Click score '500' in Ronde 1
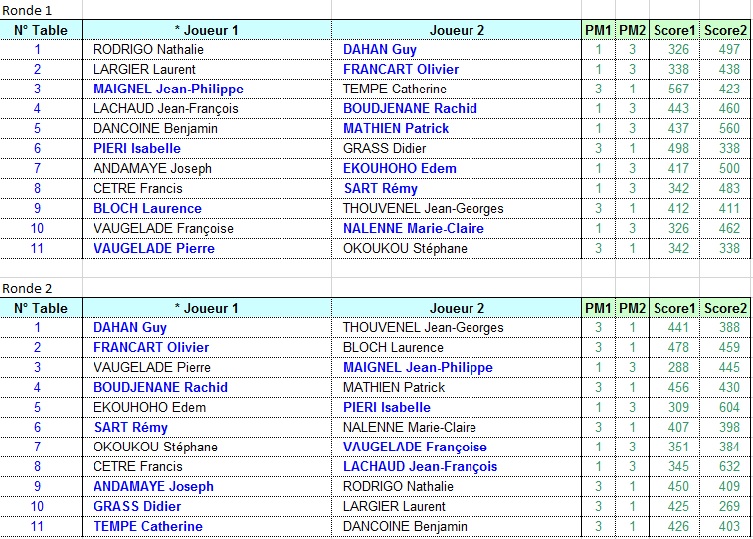 pos(729,169)
